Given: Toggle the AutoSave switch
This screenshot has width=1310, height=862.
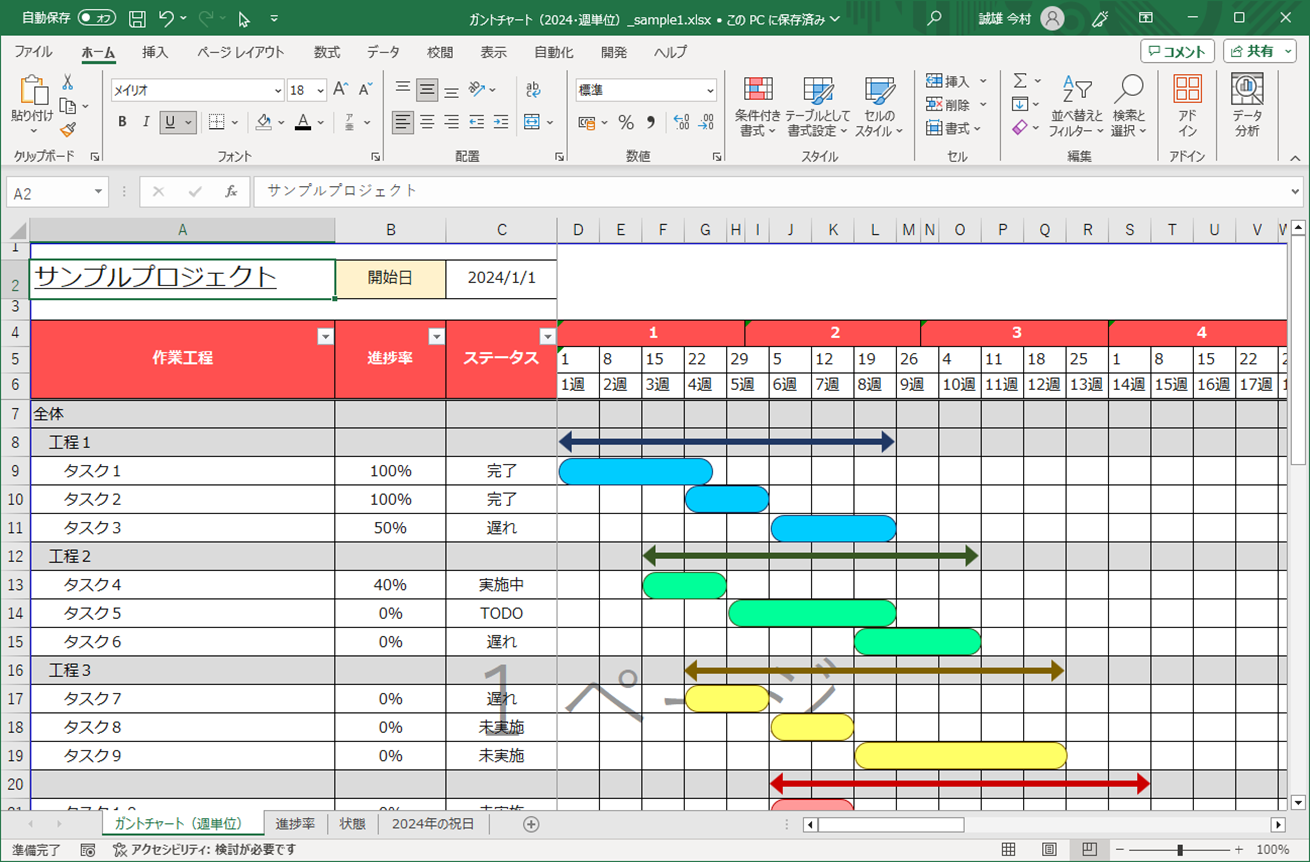Looking at the screenshot, I should pyautogui.click(x=97, y=18).
